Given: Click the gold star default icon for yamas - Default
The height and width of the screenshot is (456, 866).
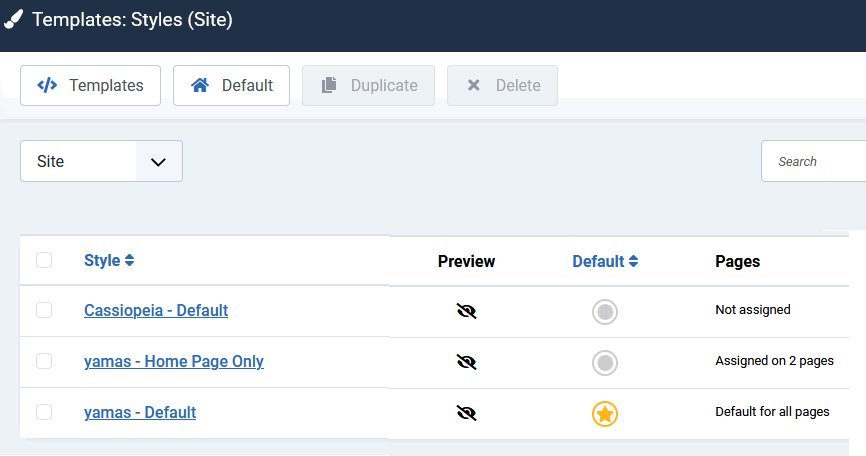Looking at the screenshot, I should pos(605,413).
